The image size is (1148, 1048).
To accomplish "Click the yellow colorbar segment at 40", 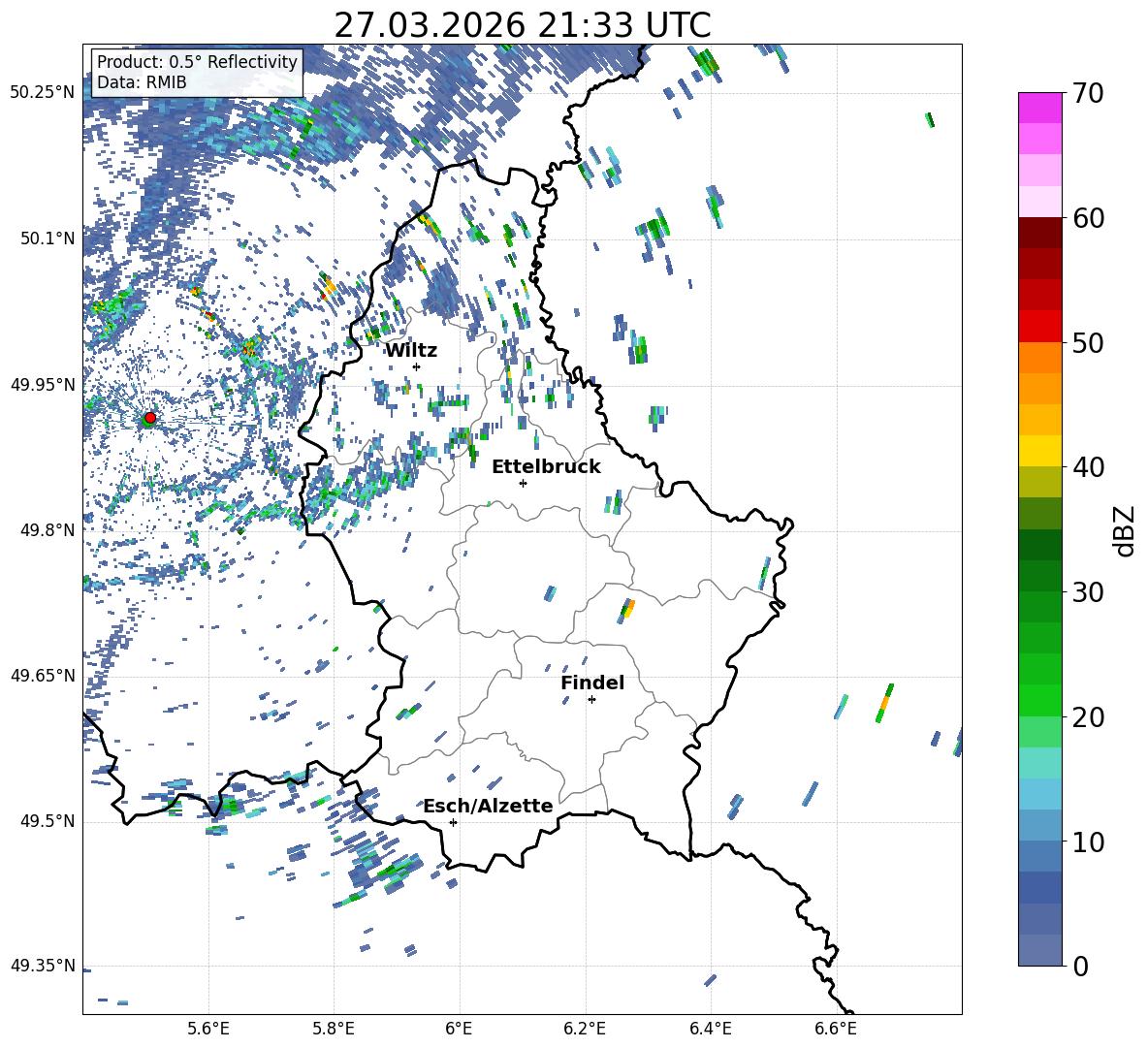I will pyautogui.click(x=1039, y=451).
